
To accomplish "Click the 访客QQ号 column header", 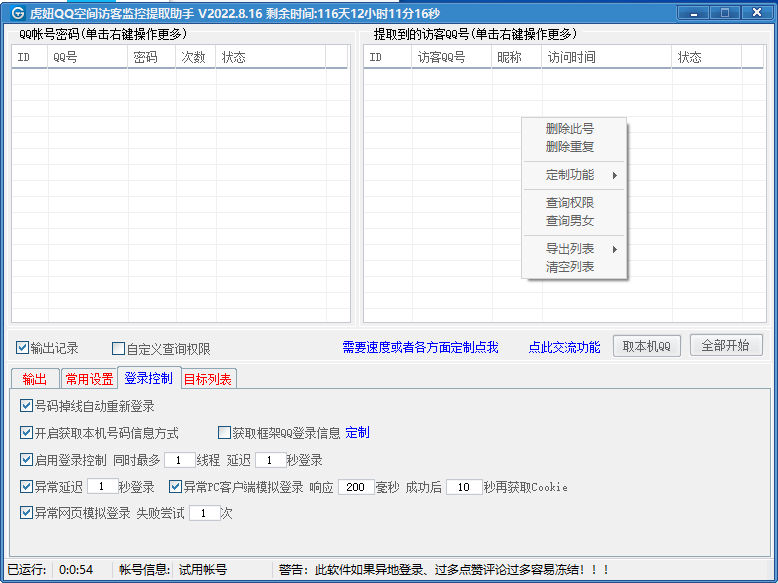I will [x=452, y=57].
